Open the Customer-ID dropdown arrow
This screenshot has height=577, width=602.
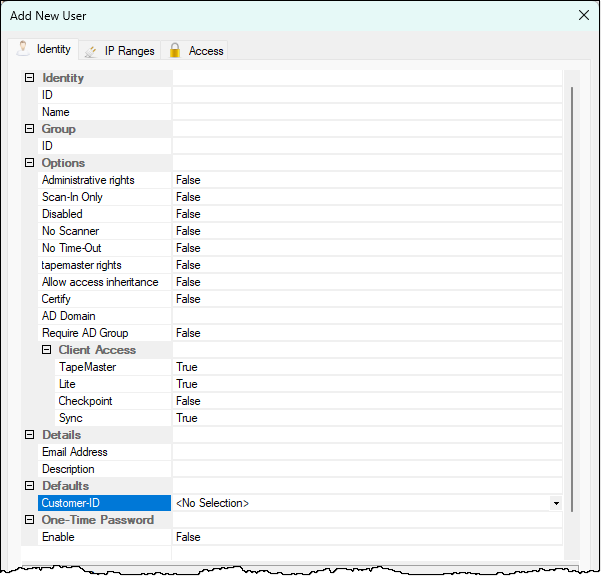(x=556, y=503)
